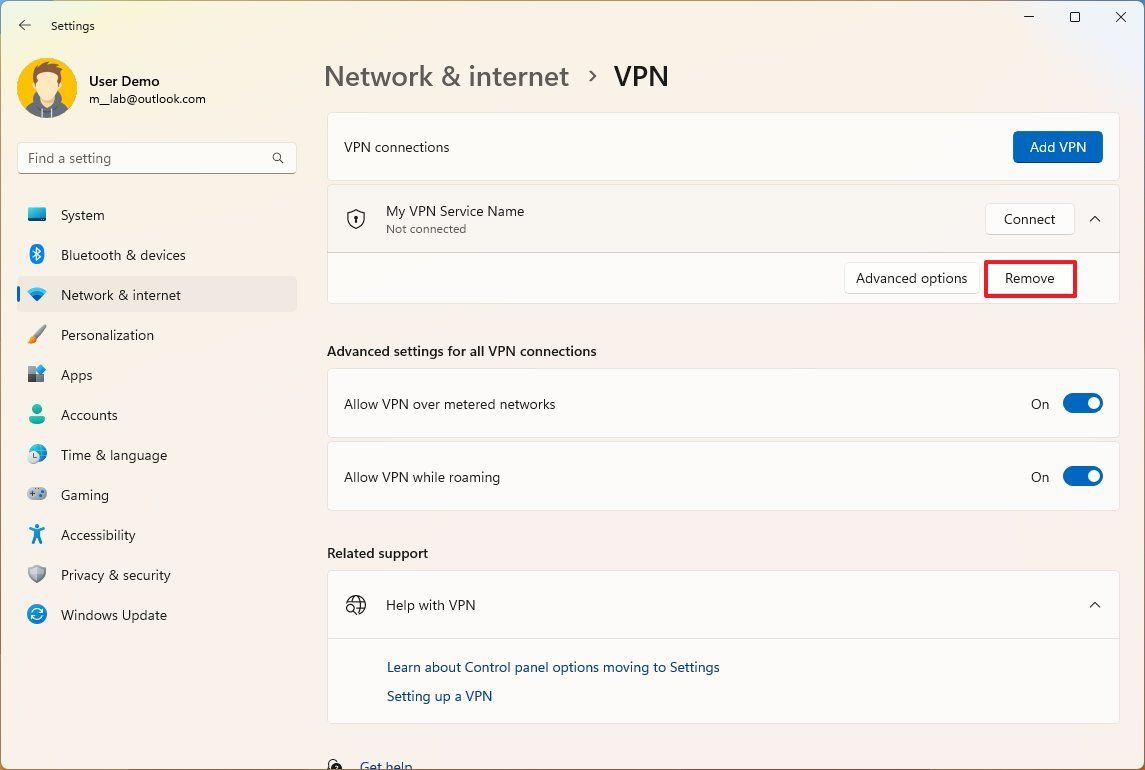Click the highlighted Remove button
This screenshot has height=770, width=1145.
click(x=1029, y=278)
